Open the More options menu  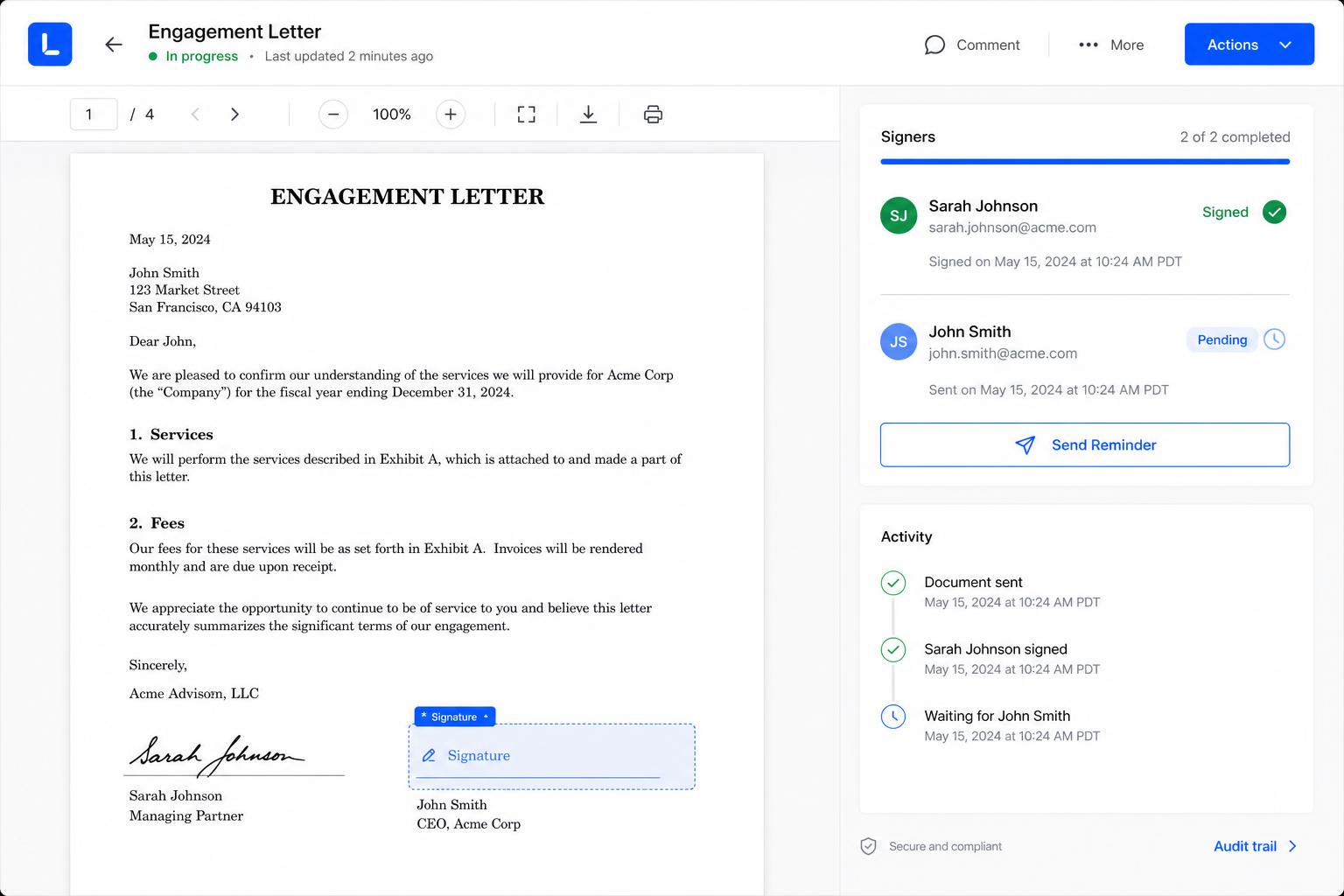pos(1111,45)
